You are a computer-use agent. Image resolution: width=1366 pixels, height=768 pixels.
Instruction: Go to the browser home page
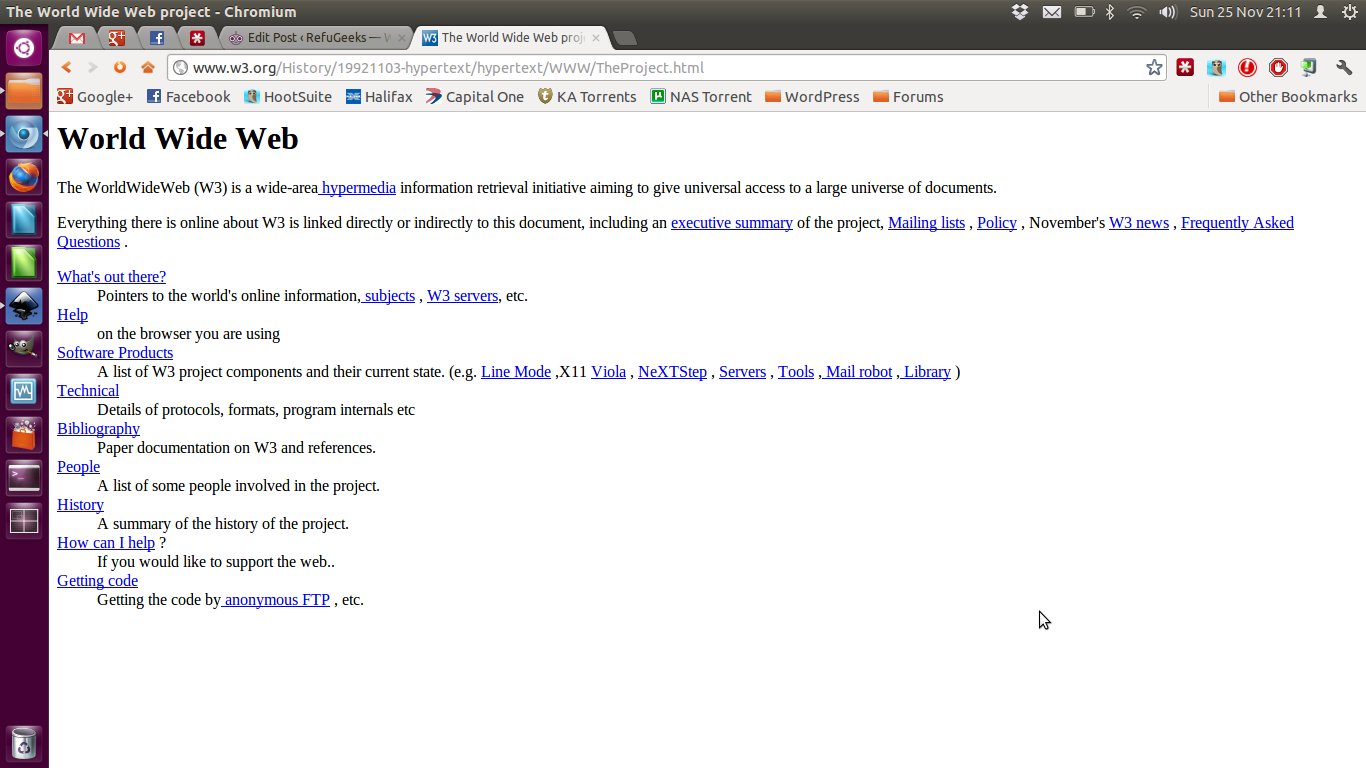pyautogui.click(x=148, y=68)
